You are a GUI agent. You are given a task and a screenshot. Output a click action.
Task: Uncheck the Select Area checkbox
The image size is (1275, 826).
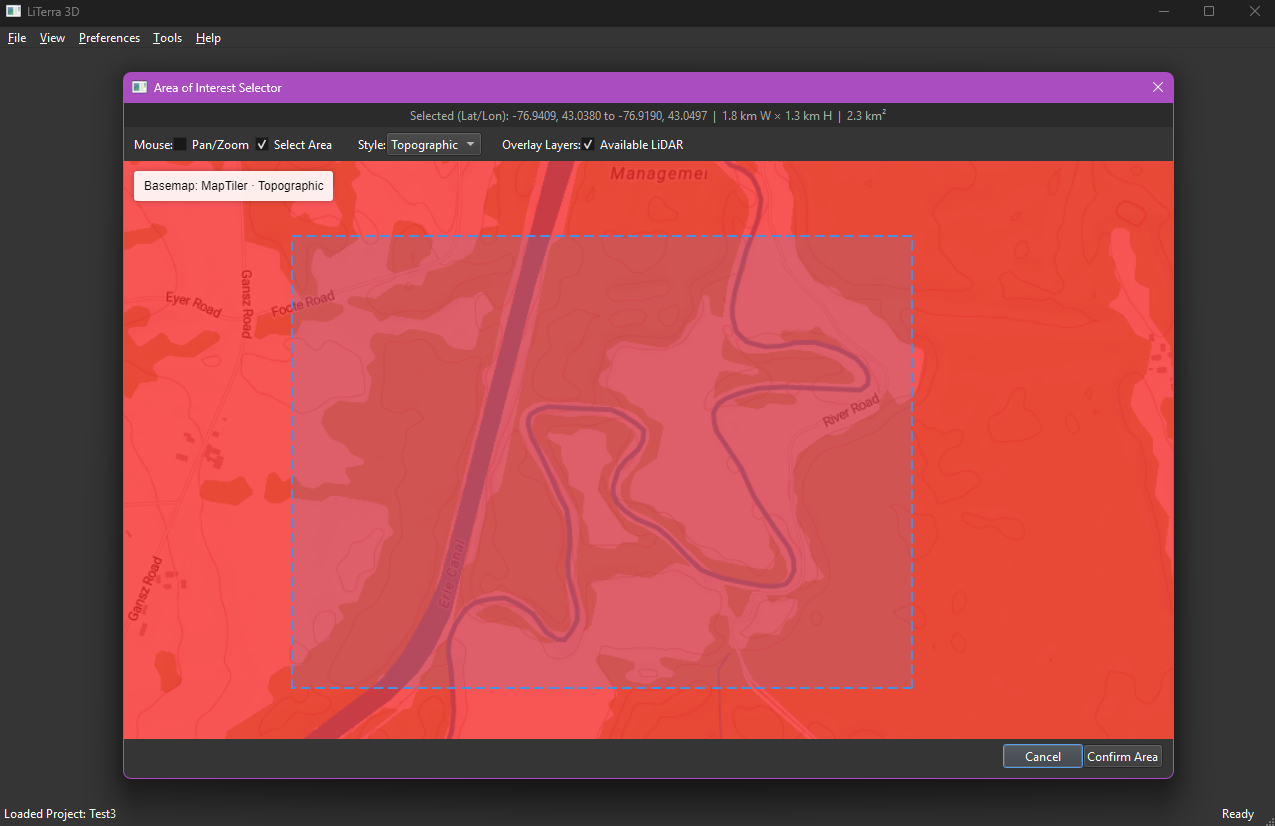(262, 144)
